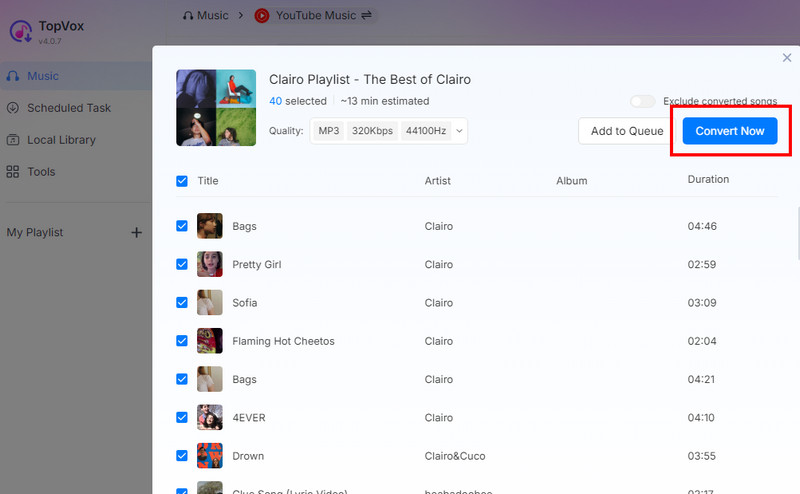This screenshot has width=800, height=494.
Task: Toggle Exclude converted songs switch
Action: 642,101
